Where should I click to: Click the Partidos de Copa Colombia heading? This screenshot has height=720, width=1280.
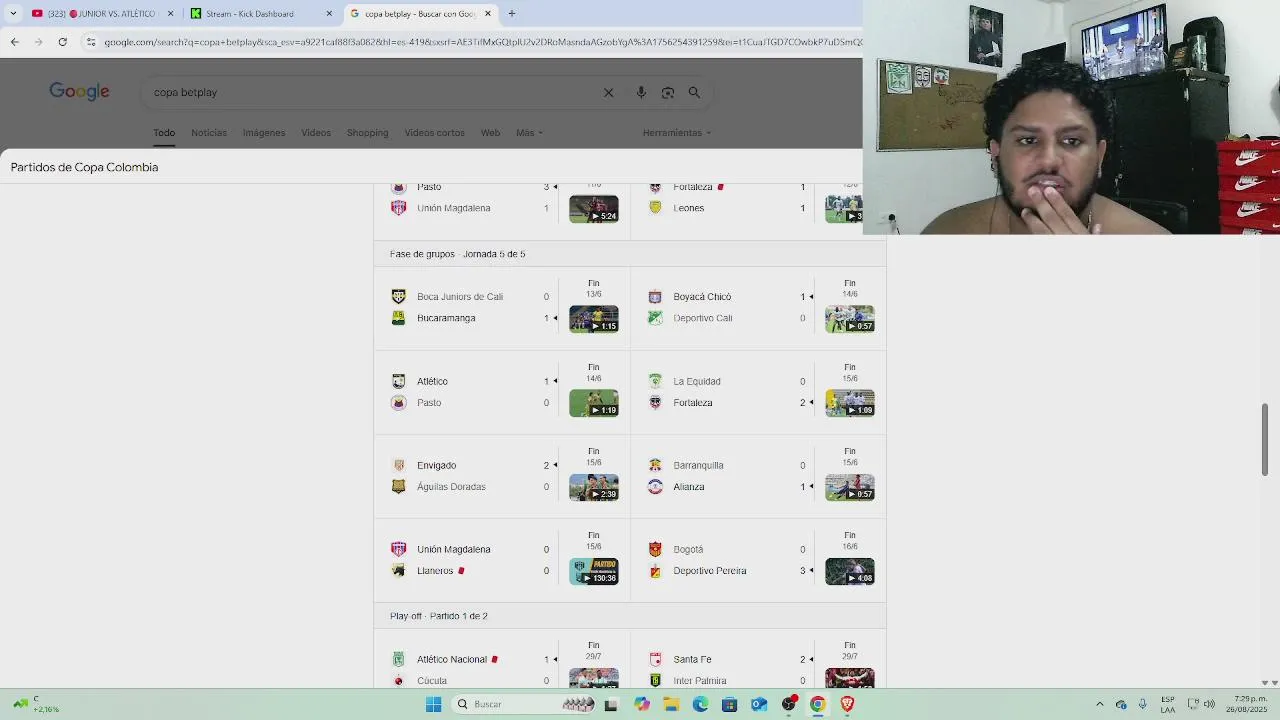84,167
